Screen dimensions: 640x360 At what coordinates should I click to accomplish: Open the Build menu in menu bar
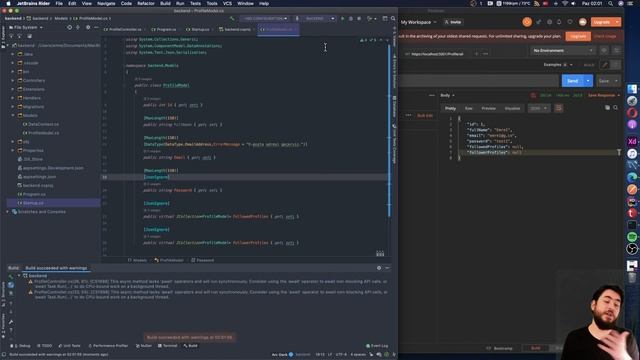165,3
